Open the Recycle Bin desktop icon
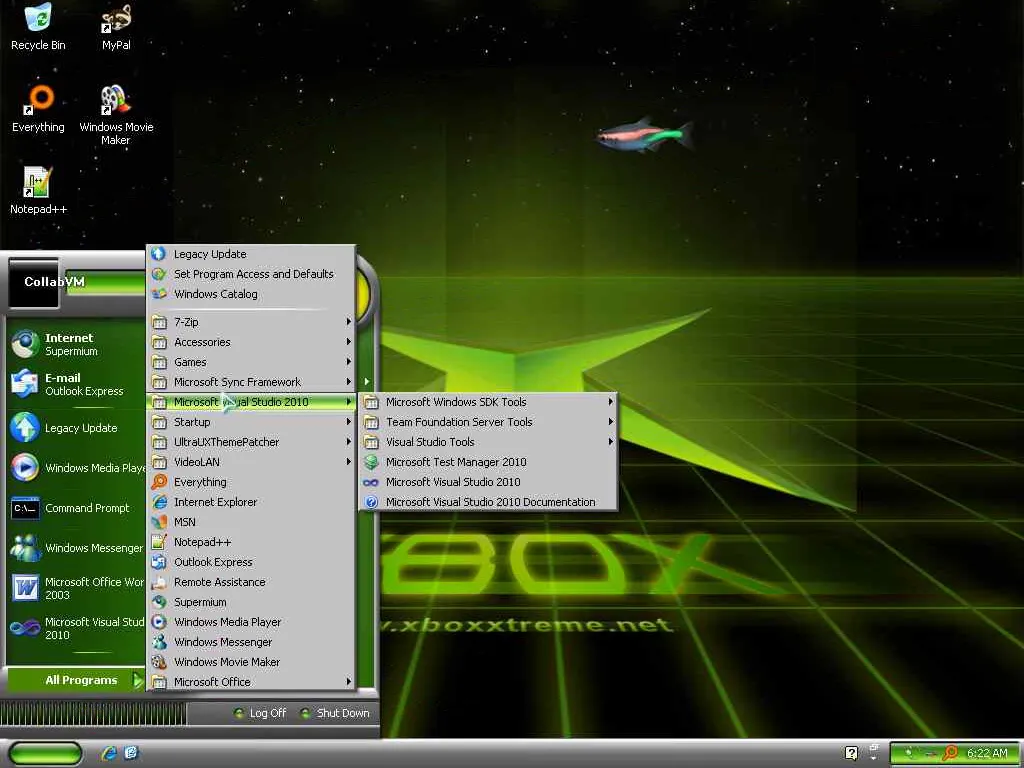The height and width of the screenshot is (768, 1024). pos(38,27)
